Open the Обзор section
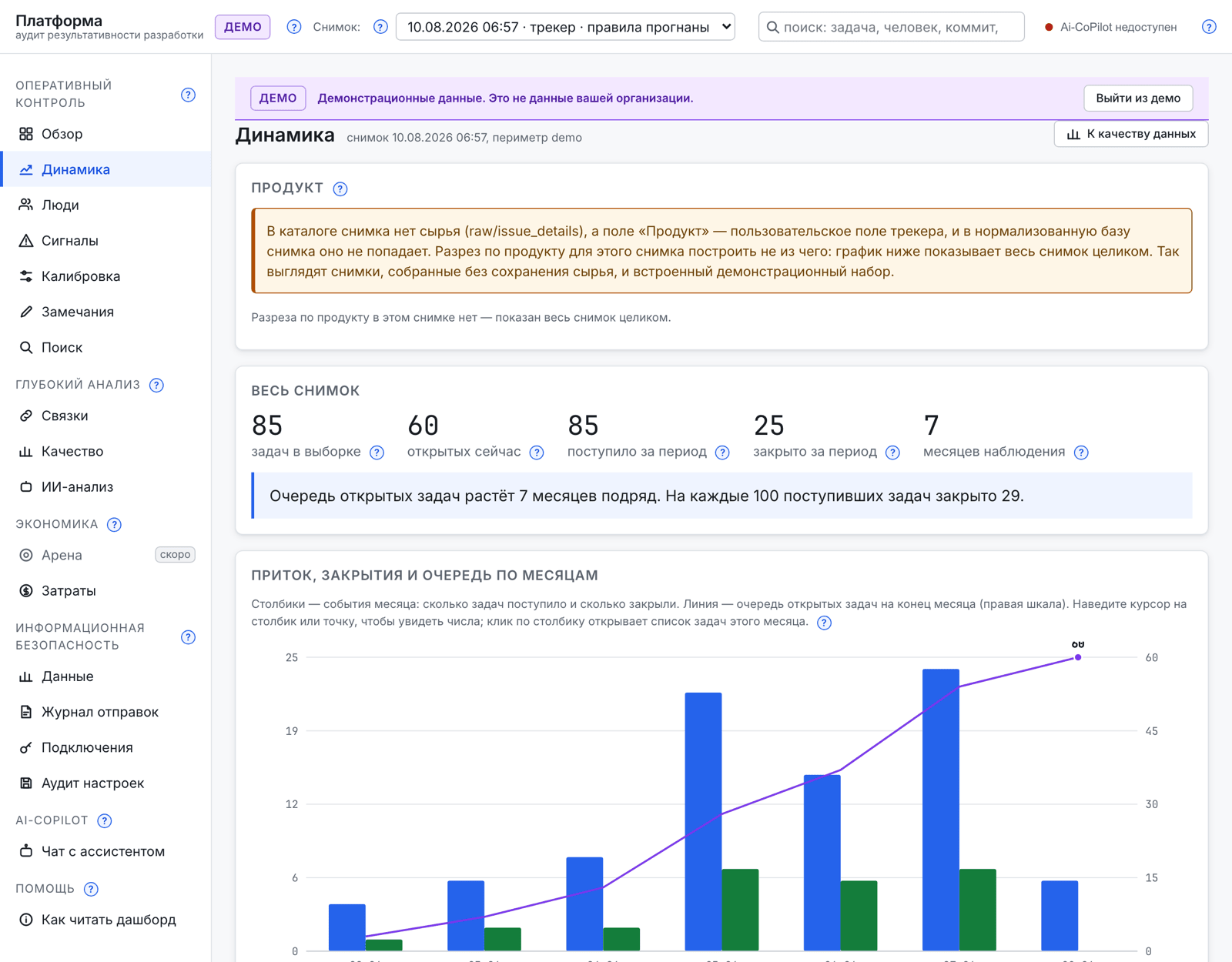 click(105, 134)
